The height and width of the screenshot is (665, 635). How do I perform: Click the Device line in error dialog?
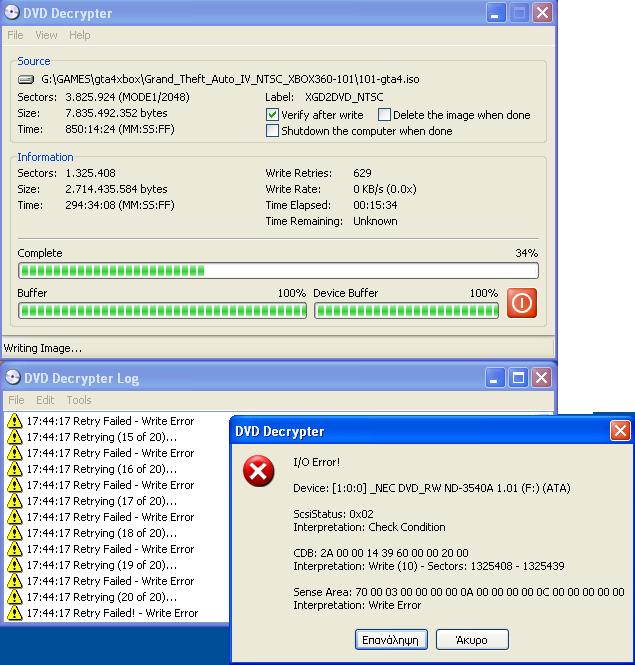(x=431, y=488)
